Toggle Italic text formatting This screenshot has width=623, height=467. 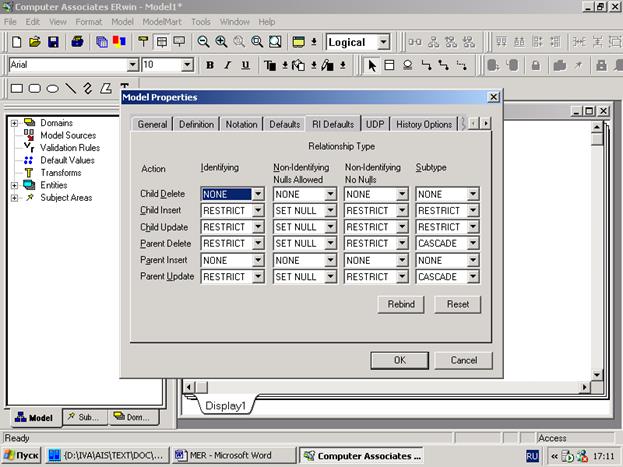click(228, 65)
